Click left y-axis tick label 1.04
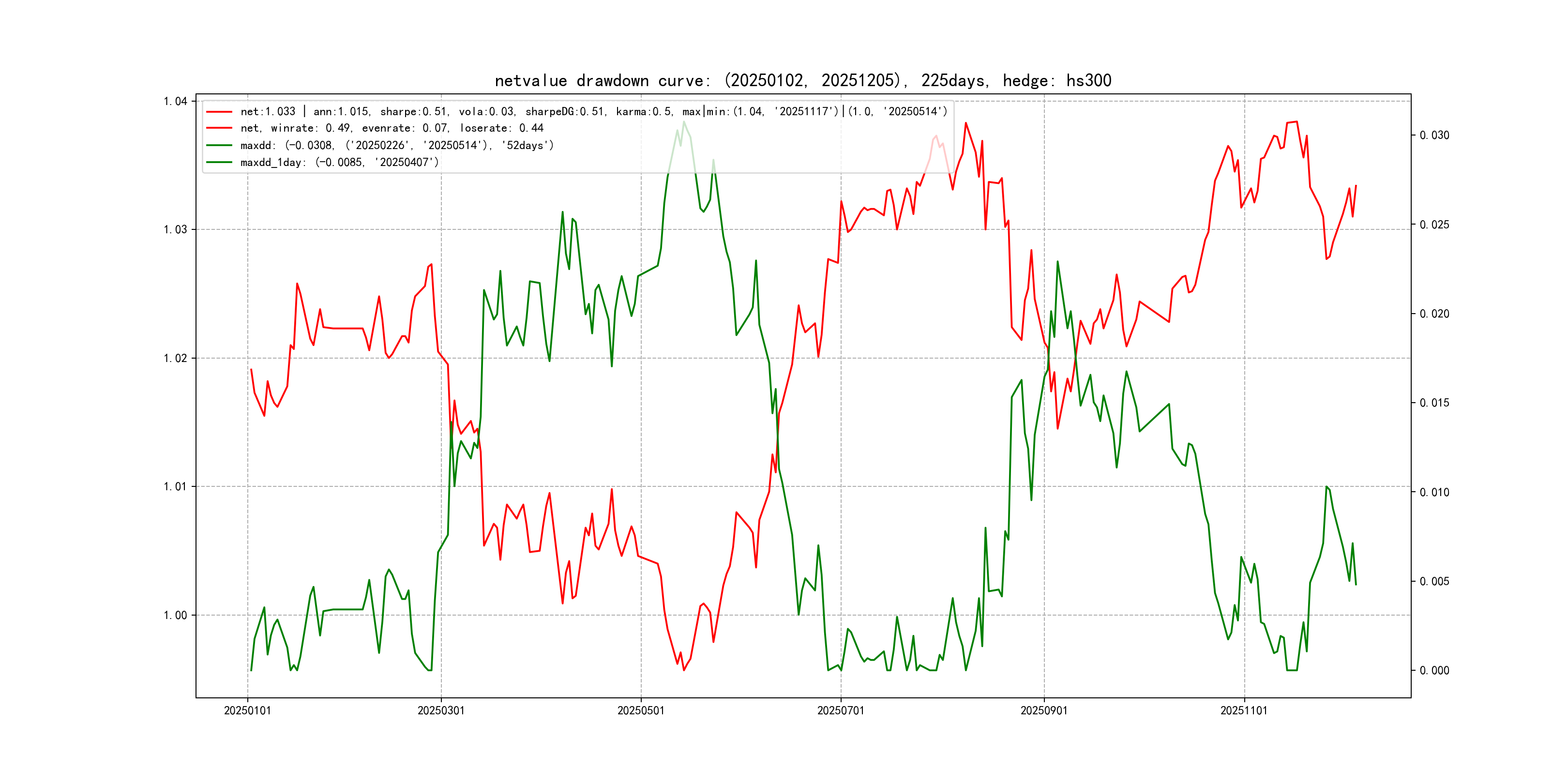 pyautogui.click(x=175, y=101)
